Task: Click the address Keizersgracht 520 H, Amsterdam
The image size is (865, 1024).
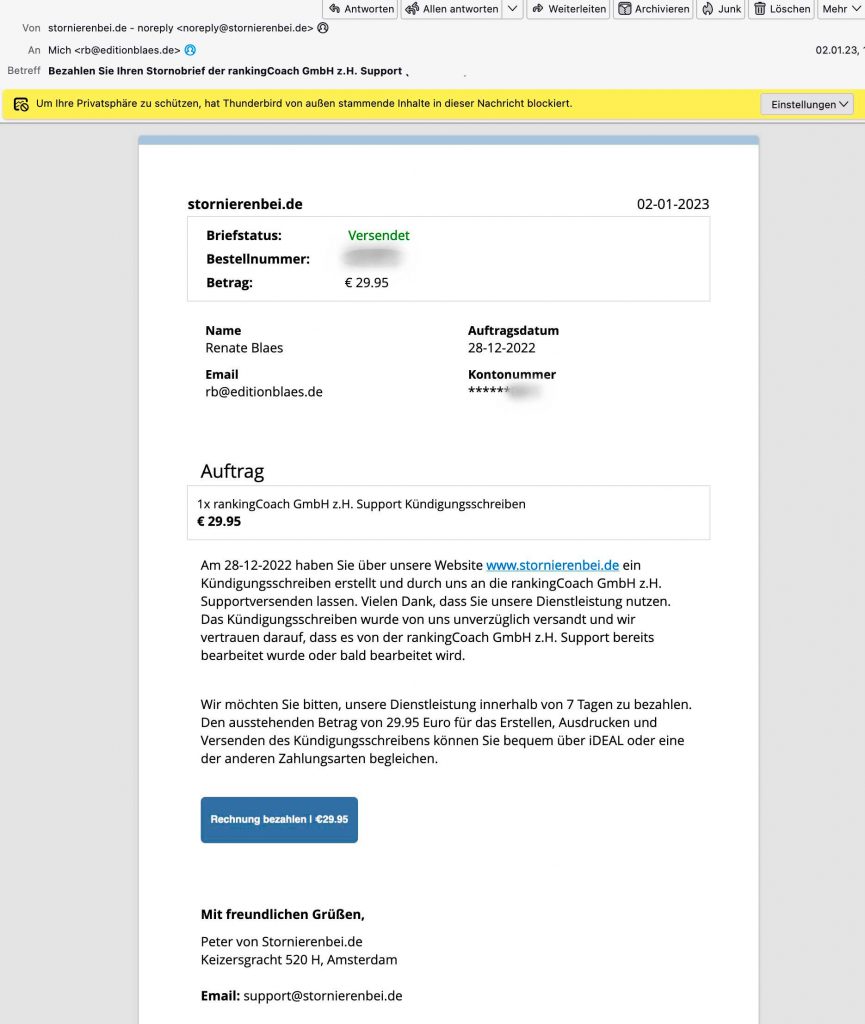Action: coord(299,960)
